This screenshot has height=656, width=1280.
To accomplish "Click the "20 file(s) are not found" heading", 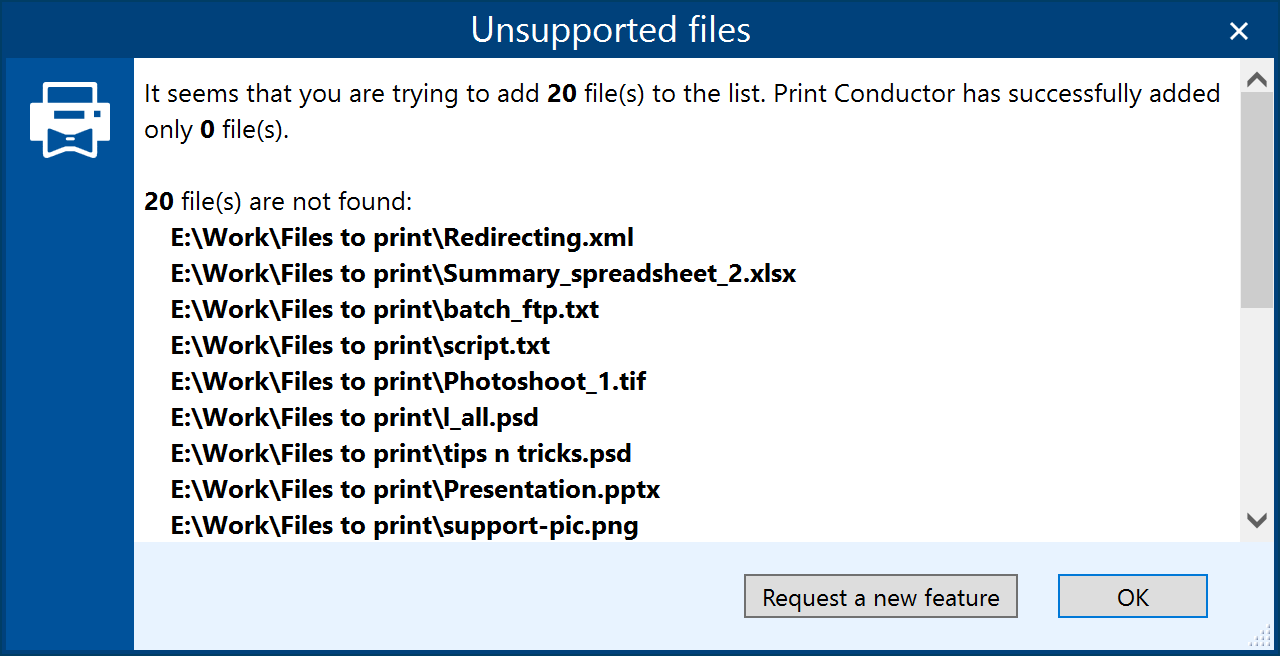I will coord(278,202).
